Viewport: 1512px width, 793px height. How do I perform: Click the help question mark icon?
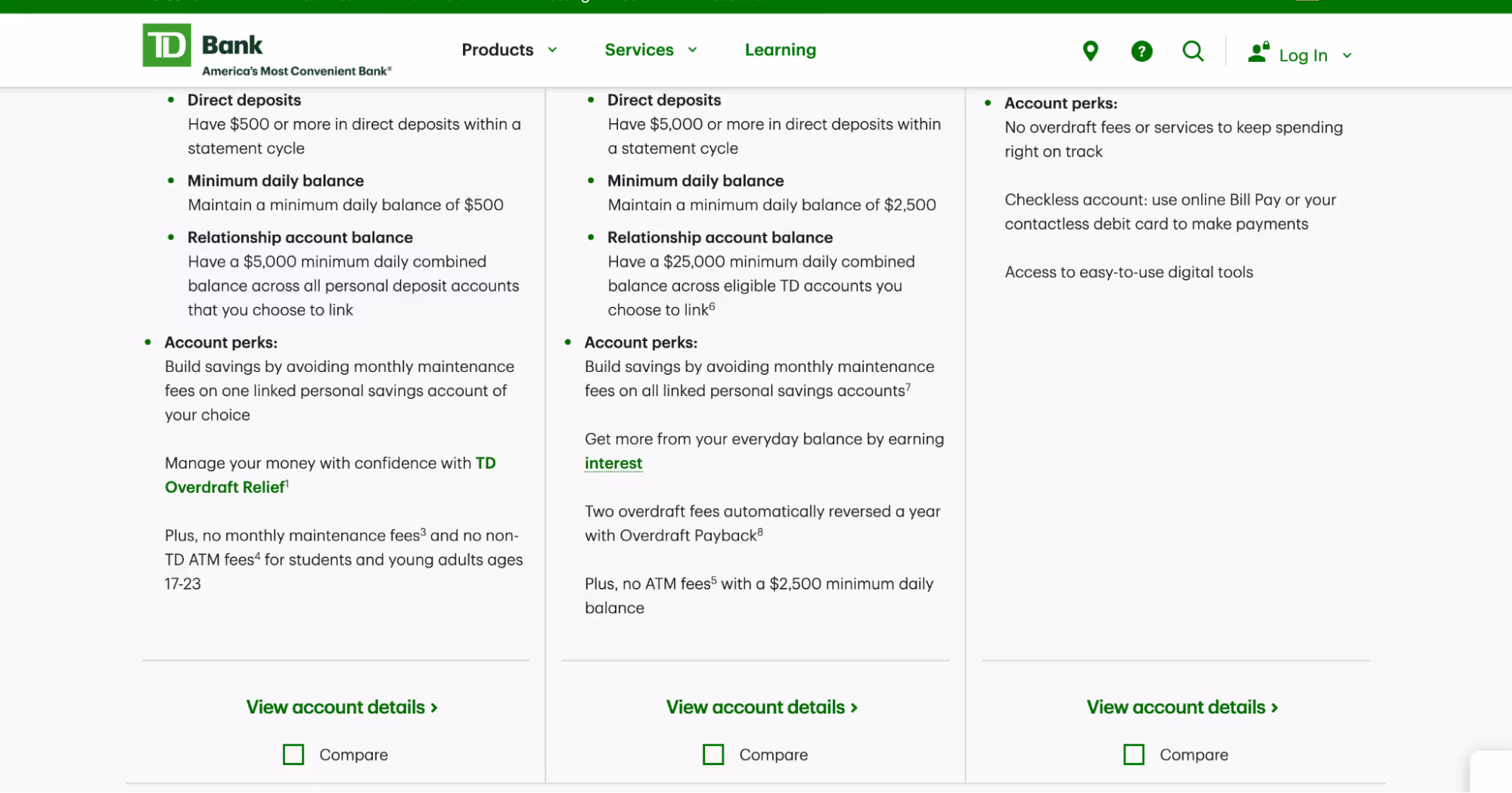[1141, 51]
